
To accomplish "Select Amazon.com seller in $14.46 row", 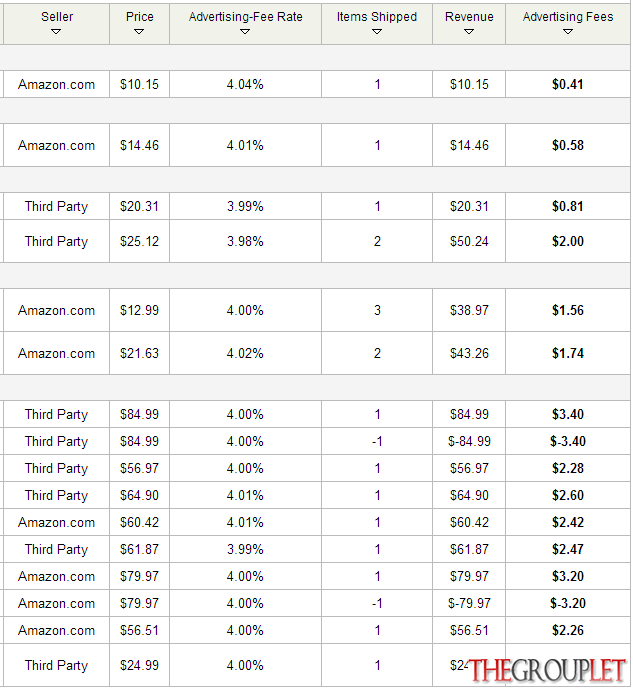I will (56, 145).
